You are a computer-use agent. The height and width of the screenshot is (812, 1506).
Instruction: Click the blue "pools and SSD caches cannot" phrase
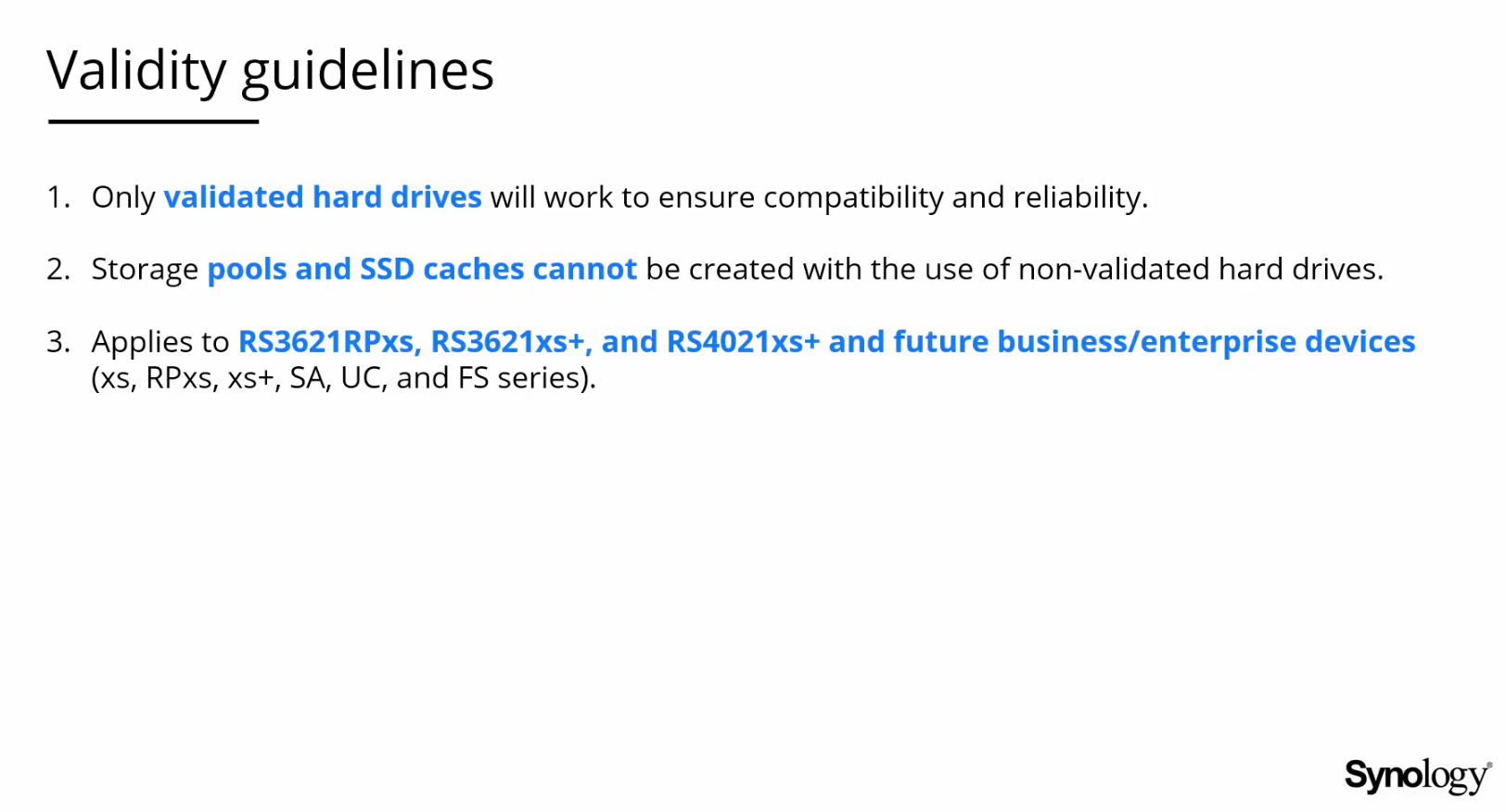(422, 269)
